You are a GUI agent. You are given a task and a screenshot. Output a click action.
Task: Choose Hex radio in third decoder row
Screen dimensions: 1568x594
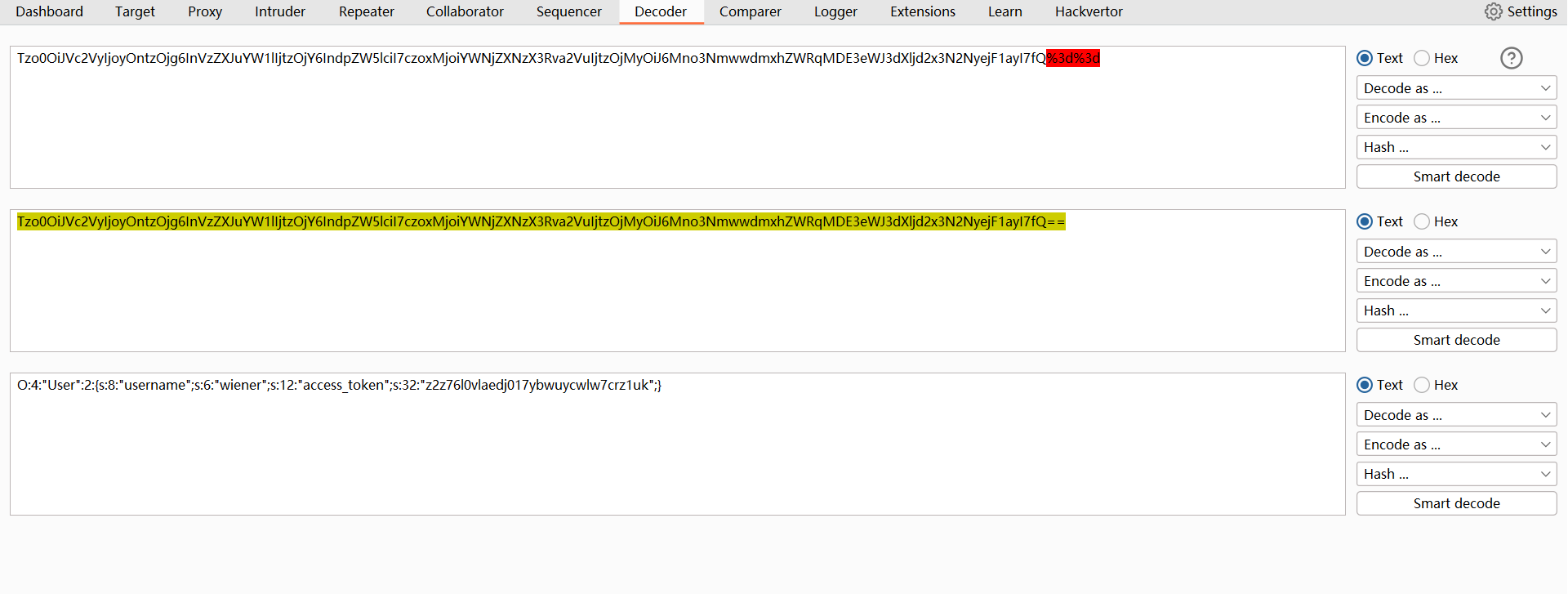point(1422,385)
